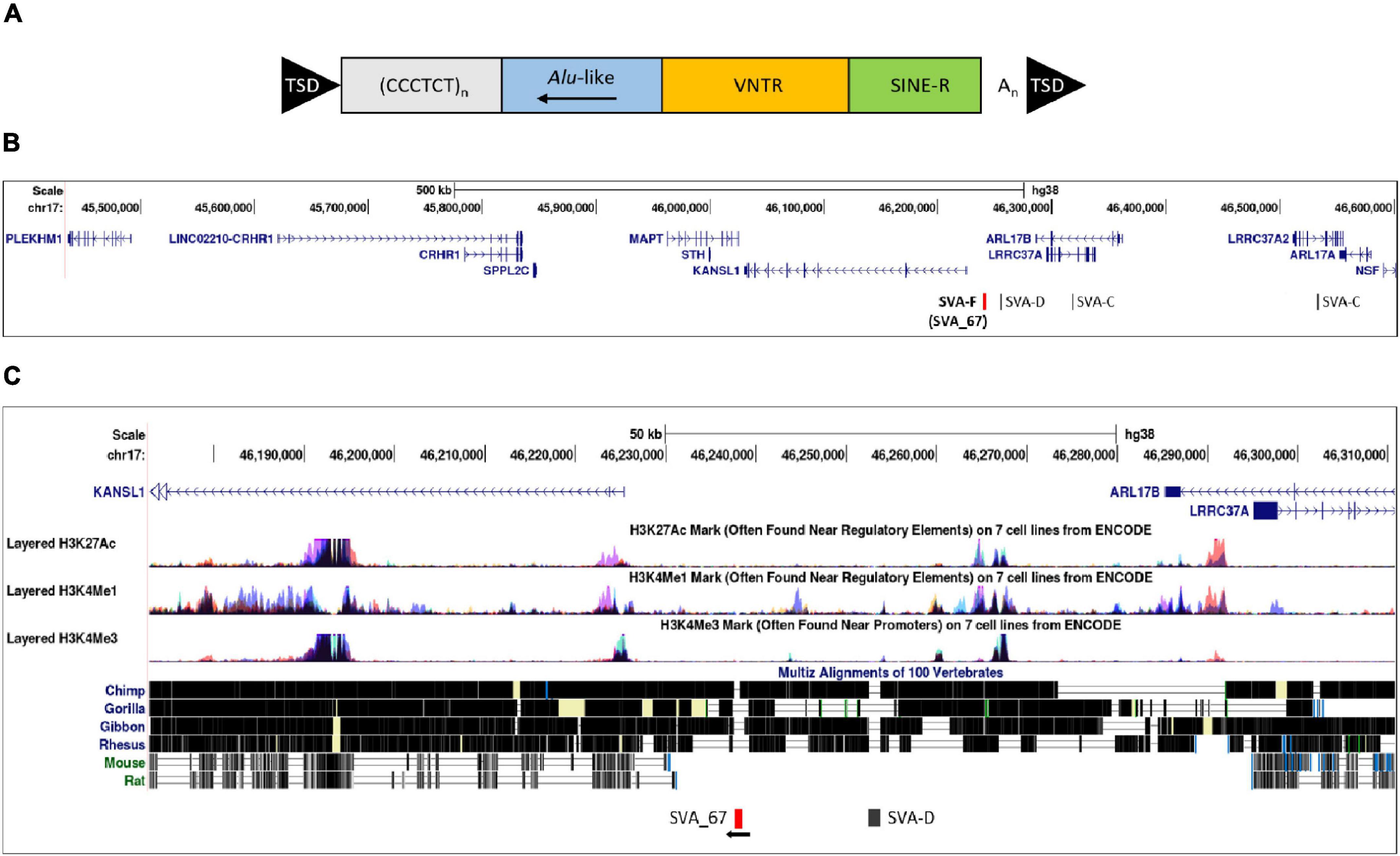This screenshot has width=1400, height=856.
Task: Select the MAPT gene label
Action: (x=646, y=239)
